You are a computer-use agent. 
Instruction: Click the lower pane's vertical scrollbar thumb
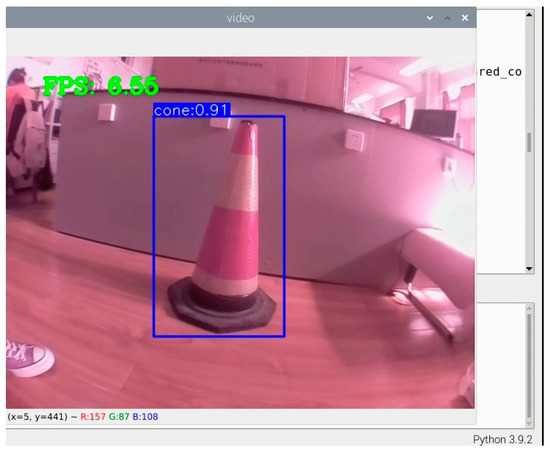[529, 365]
